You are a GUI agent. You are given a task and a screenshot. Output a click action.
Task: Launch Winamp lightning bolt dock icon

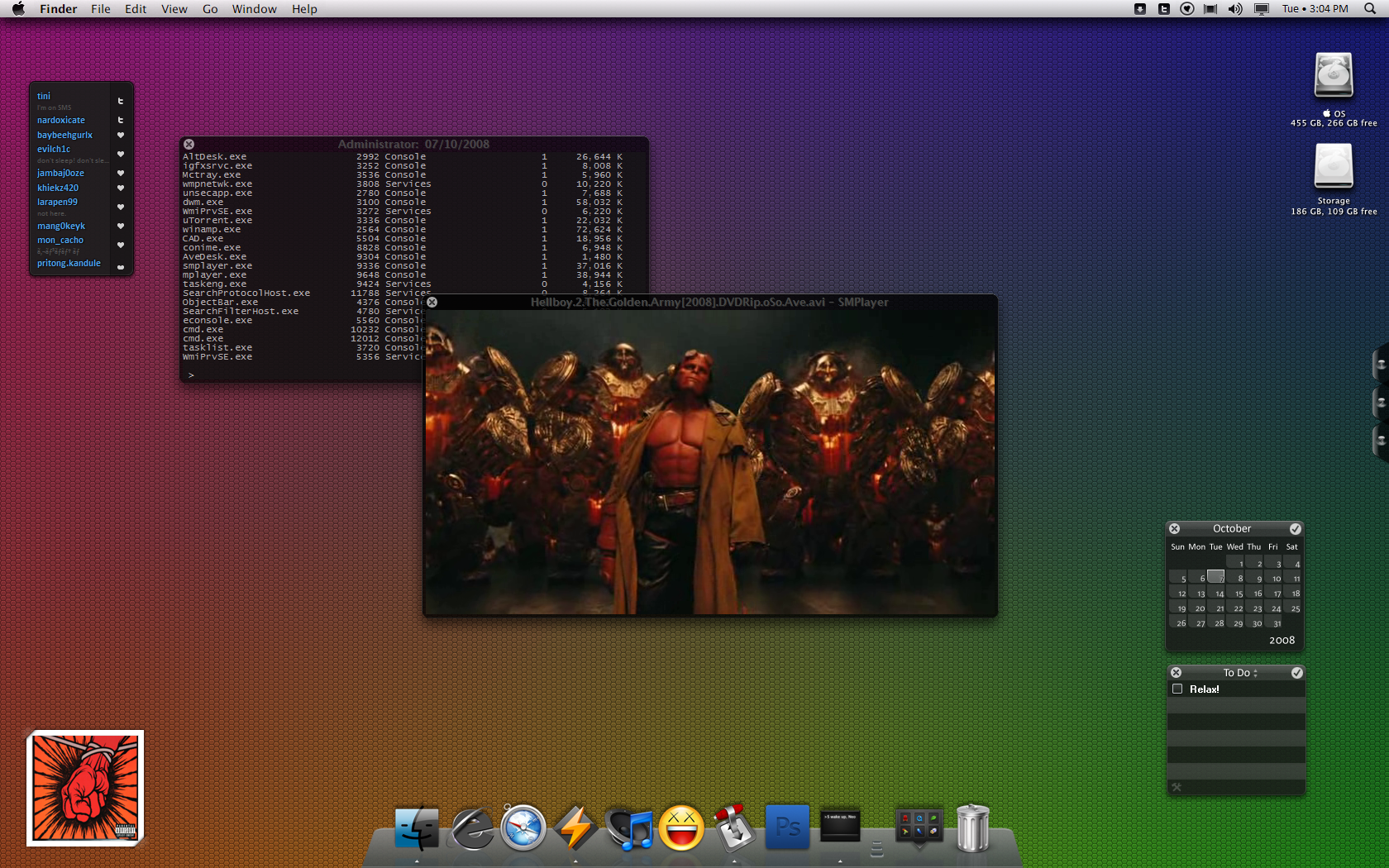coord(575,828)
